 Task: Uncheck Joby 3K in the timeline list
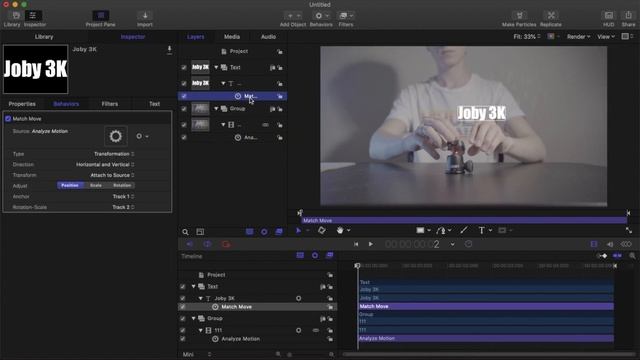[182, 298]
